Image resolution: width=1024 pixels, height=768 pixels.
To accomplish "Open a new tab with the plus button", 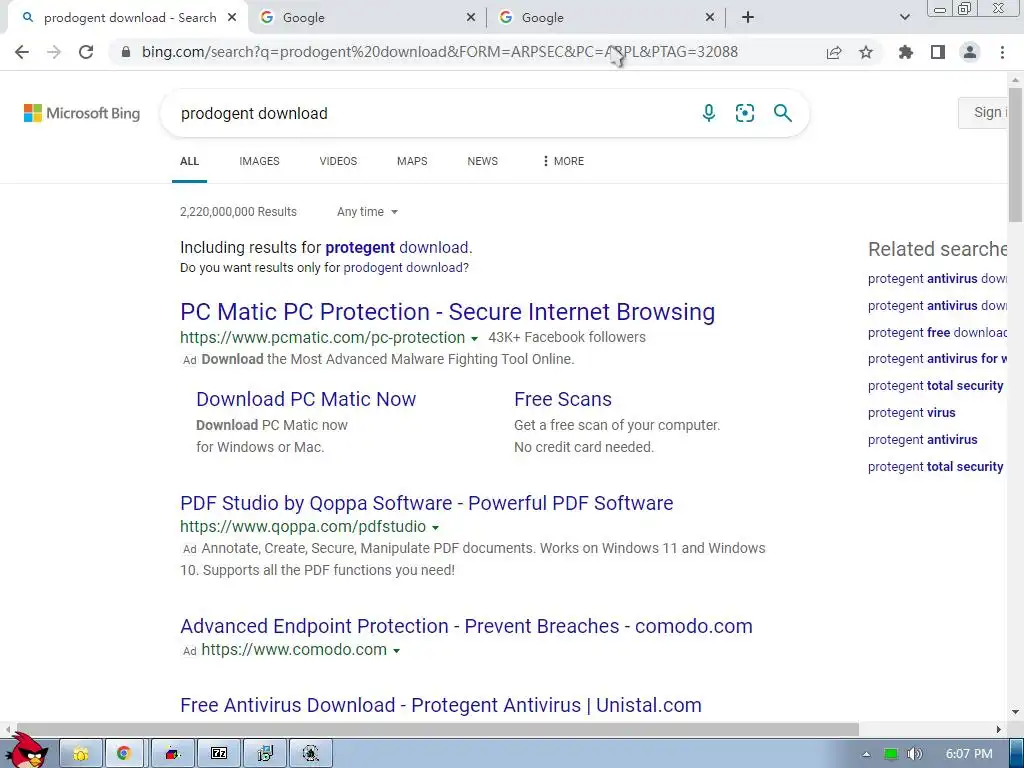I will [748, 18].
